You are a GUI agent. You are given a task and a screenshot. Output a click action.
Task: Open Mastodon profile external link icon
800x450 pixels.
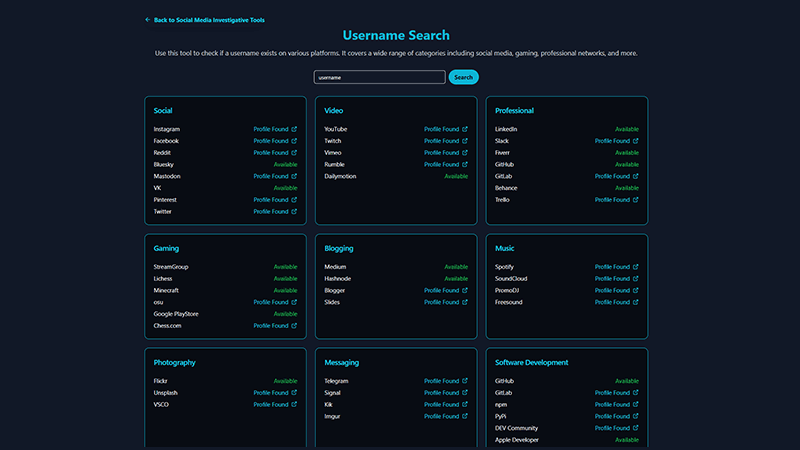(x=294, y=176)
